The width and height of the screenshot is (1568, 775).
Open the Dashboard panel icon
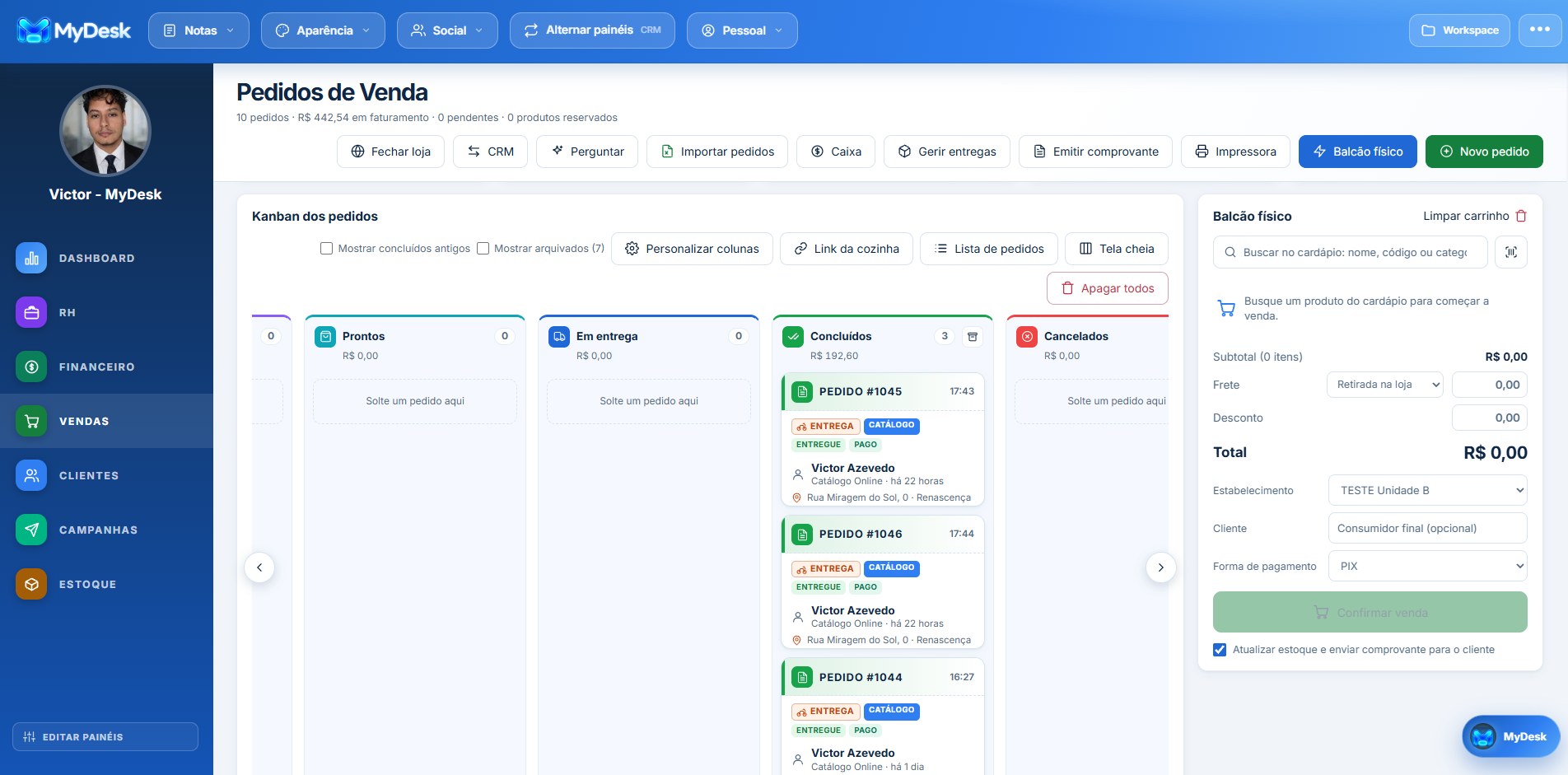[31, 258]
